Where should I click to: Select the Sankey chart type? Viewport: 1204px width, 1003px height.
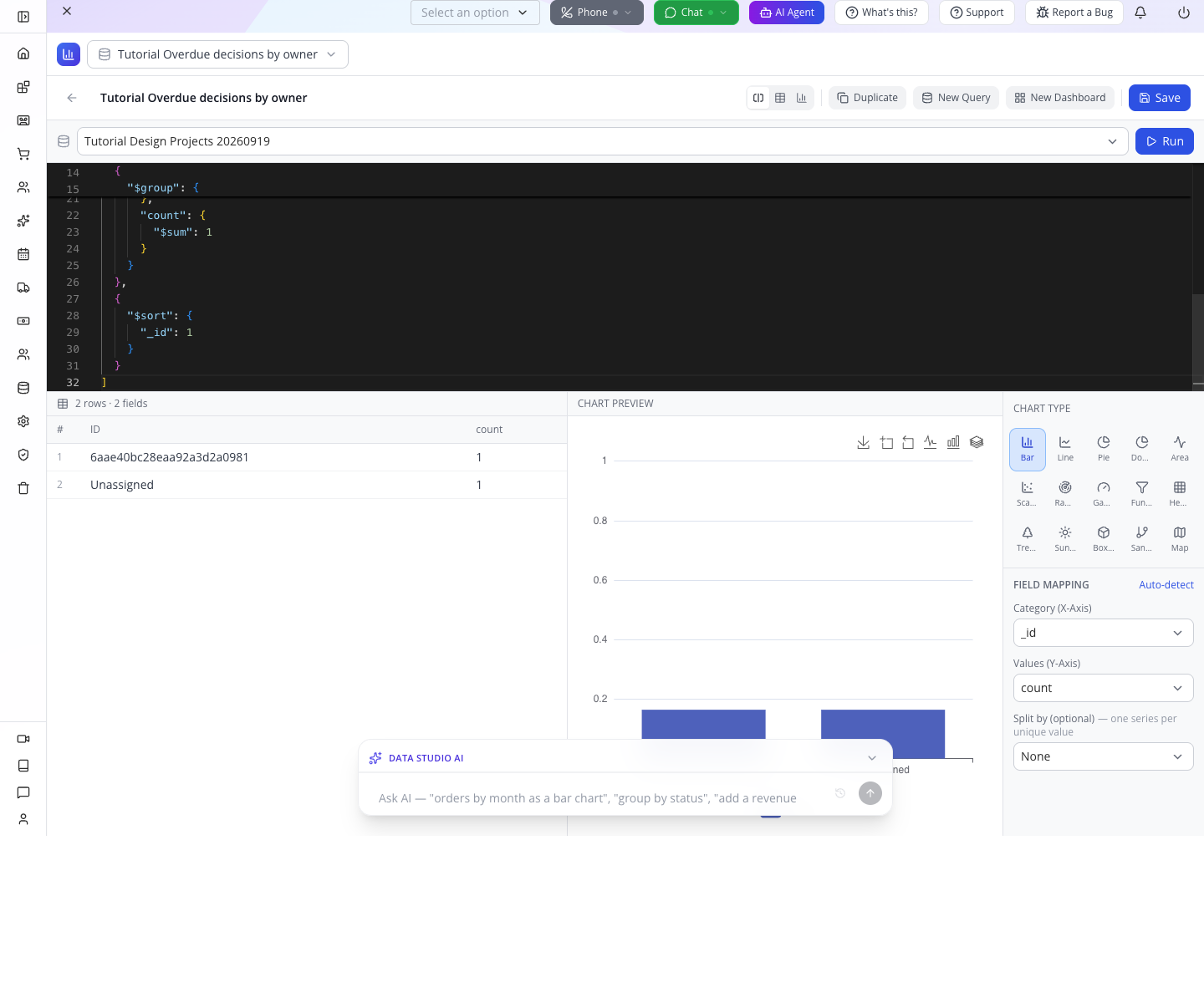pos(1141,539)
